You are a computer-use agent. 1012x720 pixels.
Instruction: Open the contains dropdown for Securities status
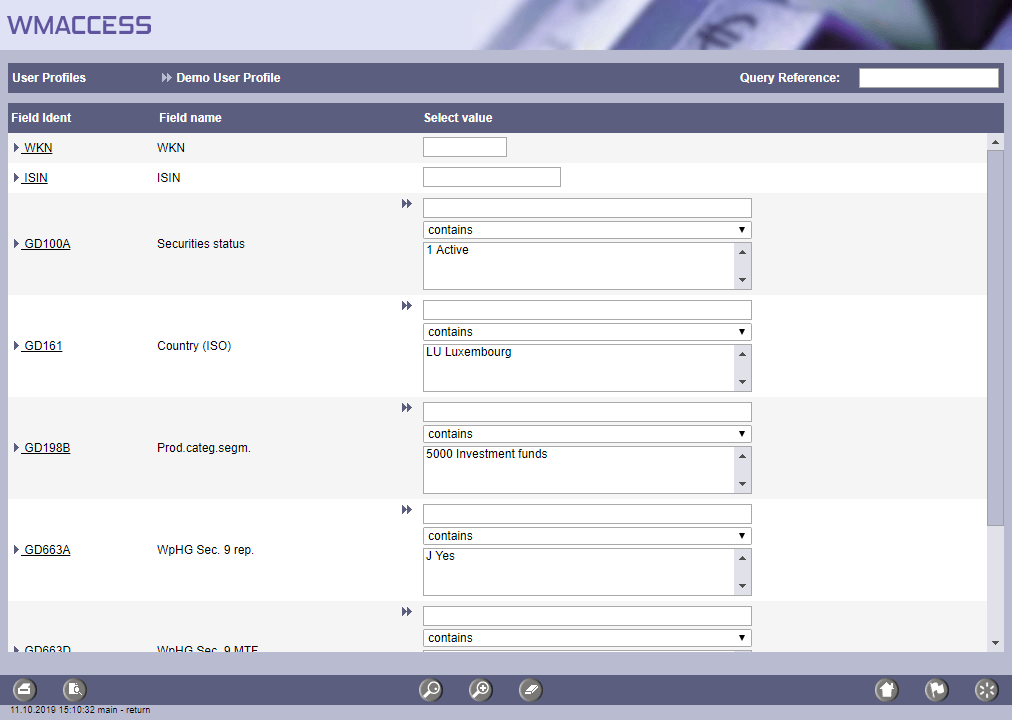(x=587, y=230)
